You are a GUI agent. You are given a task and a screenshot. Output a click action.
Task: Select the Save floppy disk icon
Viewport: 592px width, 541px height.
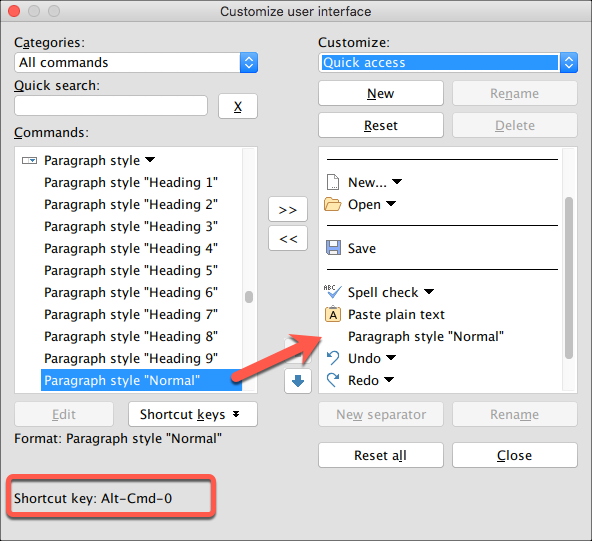[x=333, y=248]
